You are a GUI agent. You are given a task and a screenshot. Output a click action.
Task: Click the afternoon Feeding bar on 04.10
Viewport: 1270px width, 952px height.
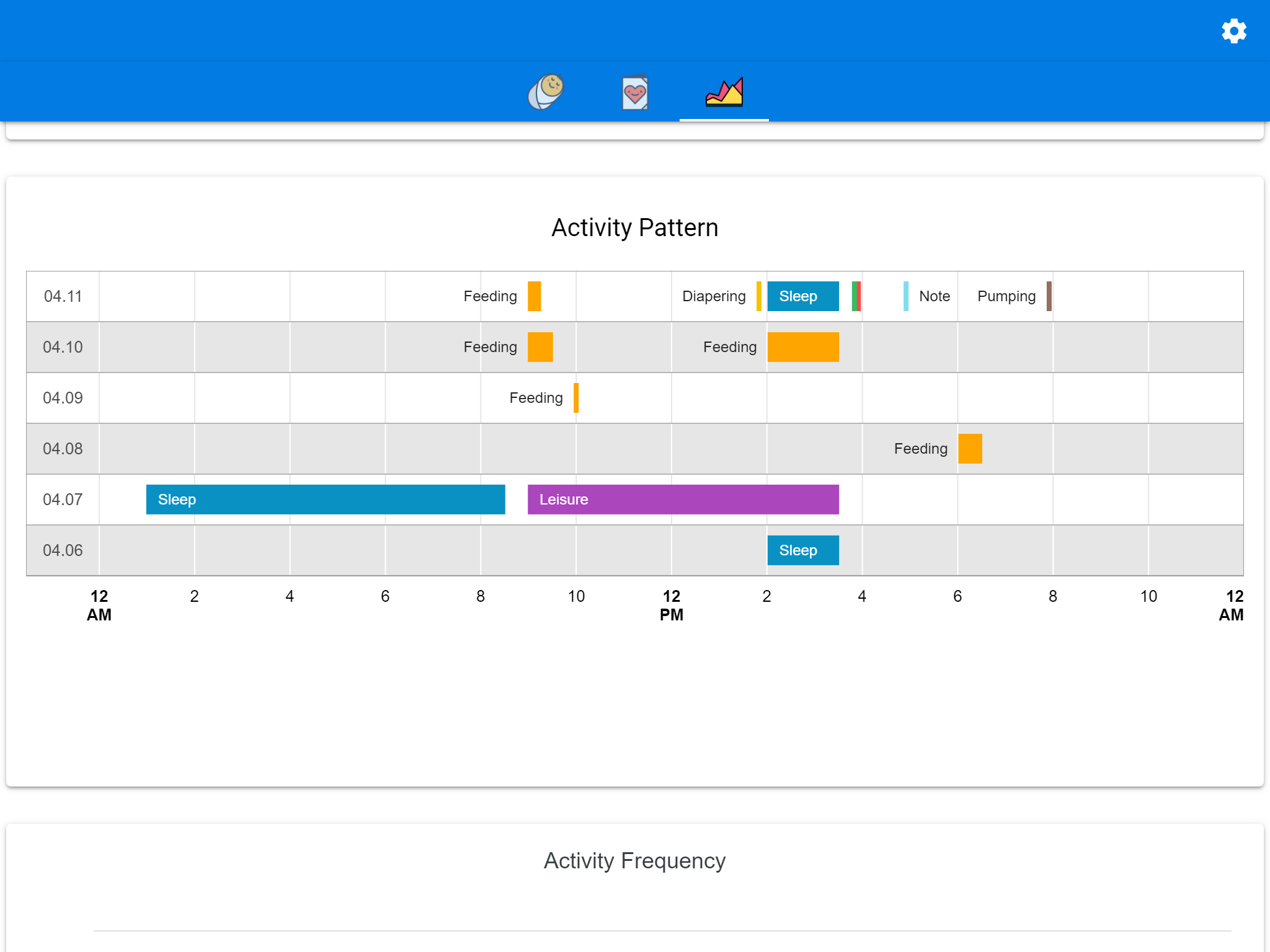click(x=802, y=347)
